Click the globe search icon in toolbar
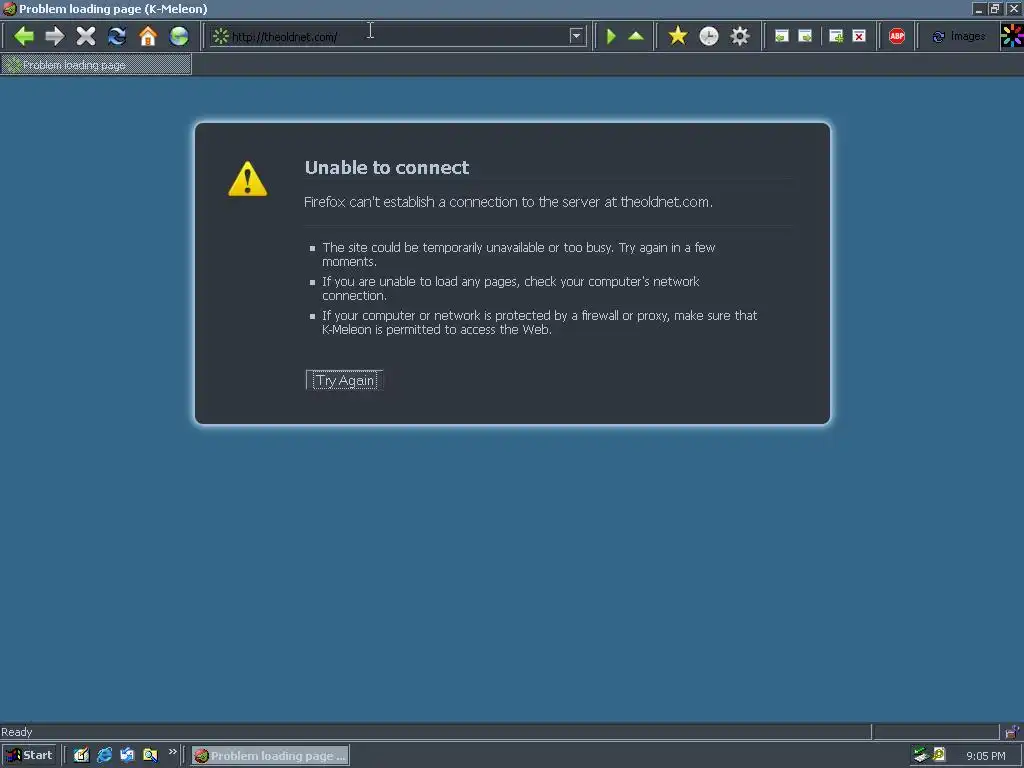 tap(179, 36)
